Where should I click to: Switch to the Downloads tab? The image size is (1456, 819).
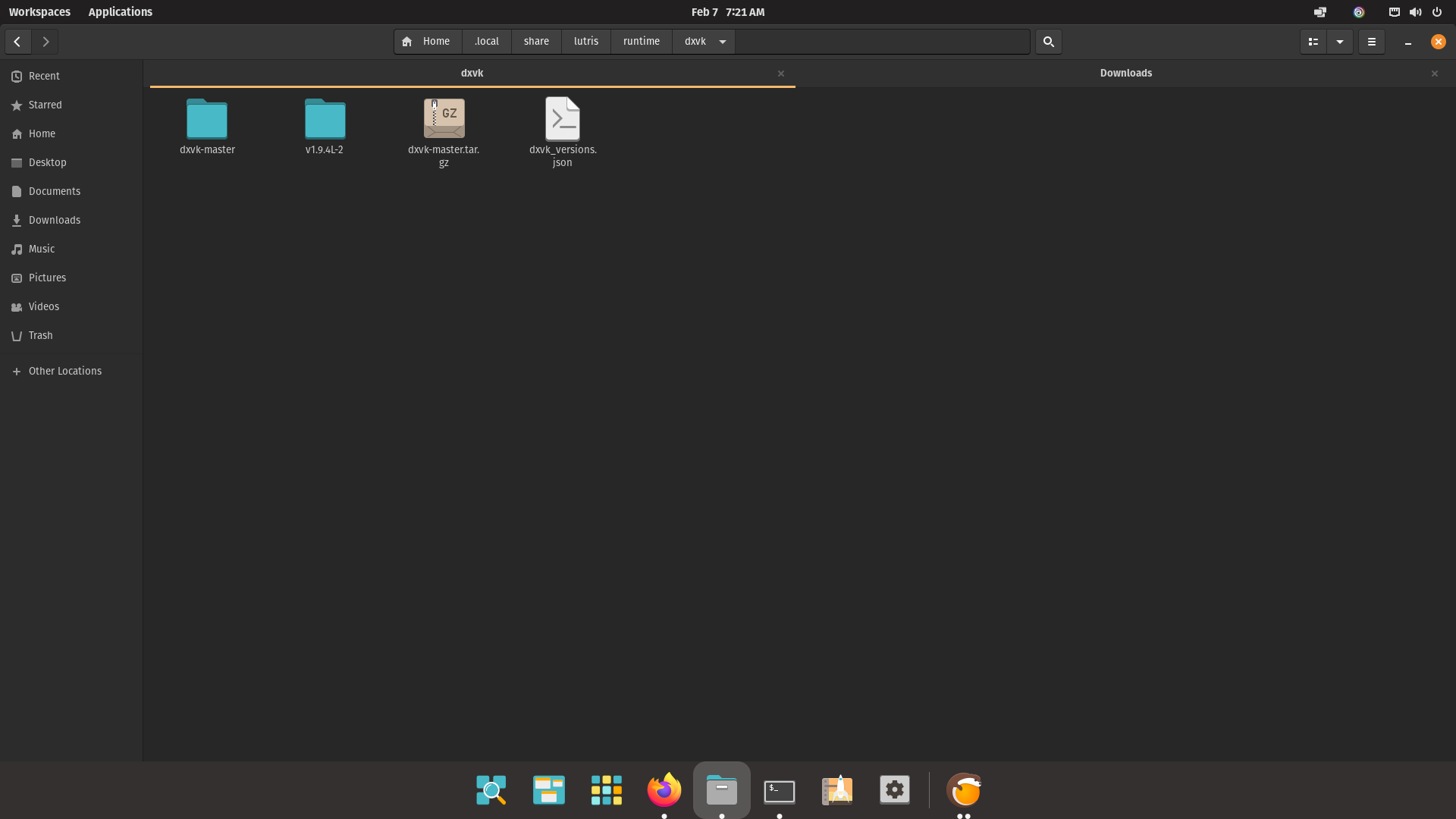coord(1125,74)
